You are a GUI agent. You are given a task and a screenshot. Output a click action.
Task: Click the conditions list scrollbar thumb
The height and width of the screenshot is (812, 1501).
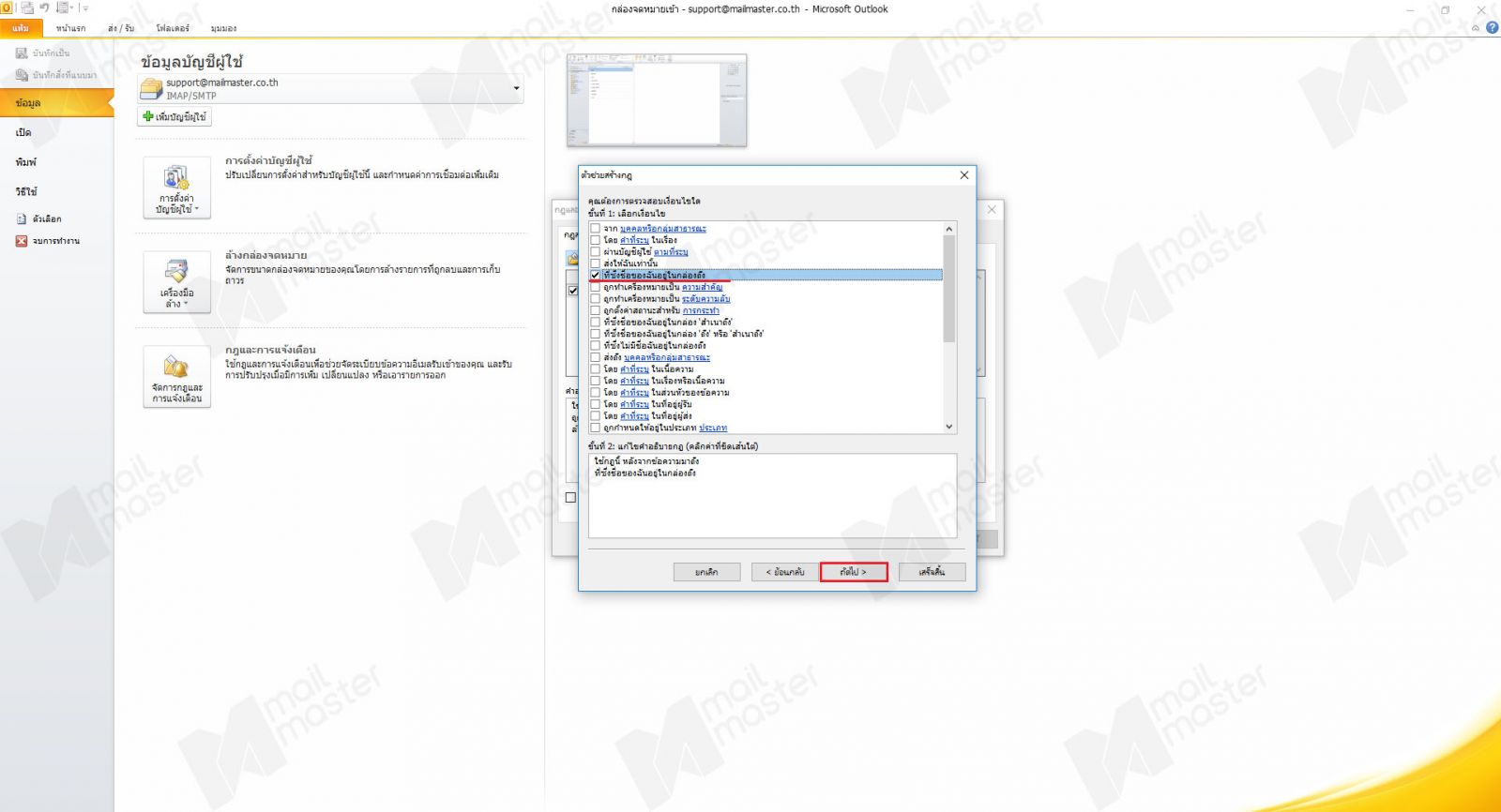click(x=949, y=289)
